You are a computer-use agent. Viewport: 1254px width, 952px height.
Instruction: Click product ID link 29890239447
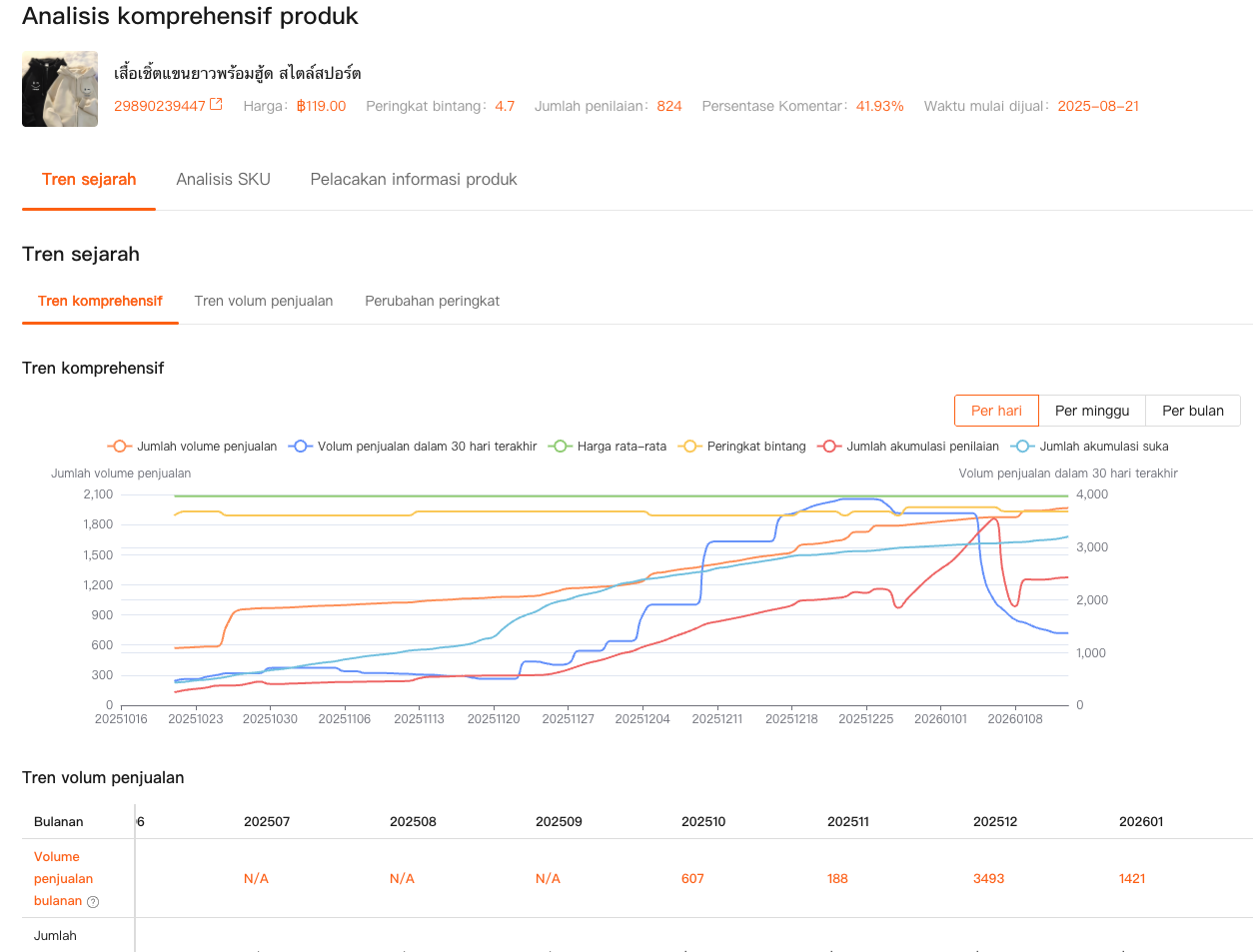point(160,106)
